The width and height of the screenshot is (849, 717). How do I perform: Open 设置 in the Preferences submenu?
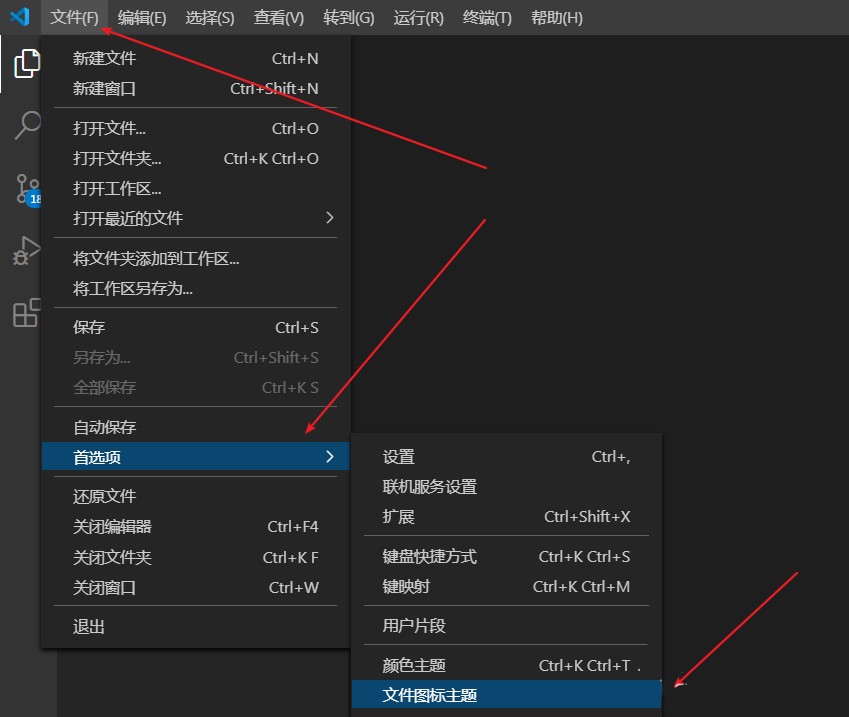(506, 457)
